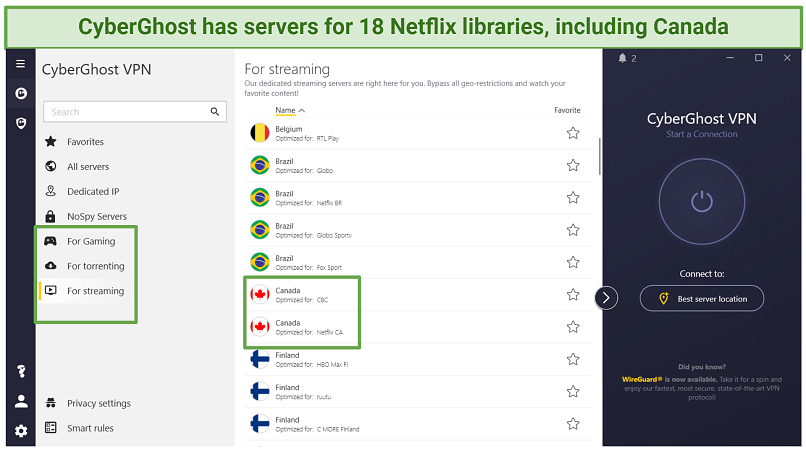Click the Favorites star icon in menu
This screenshot has width=806, height=453.
[50, 141]
